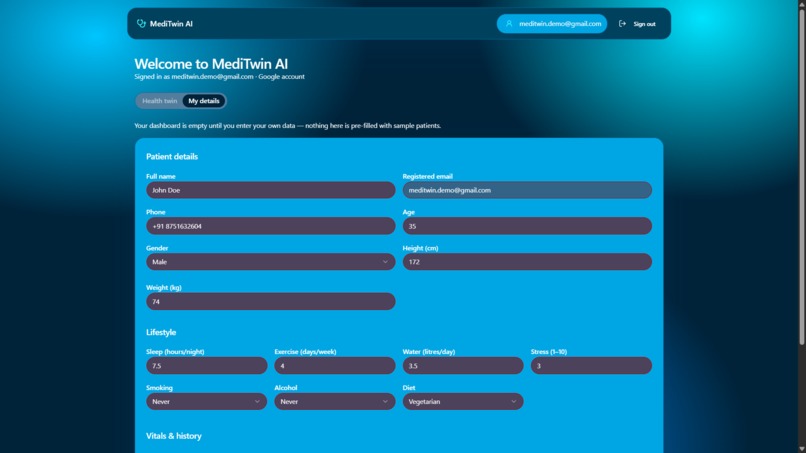Click the Alcohol dropdown chevron
The image size is (806, 453).
(385, 402)
